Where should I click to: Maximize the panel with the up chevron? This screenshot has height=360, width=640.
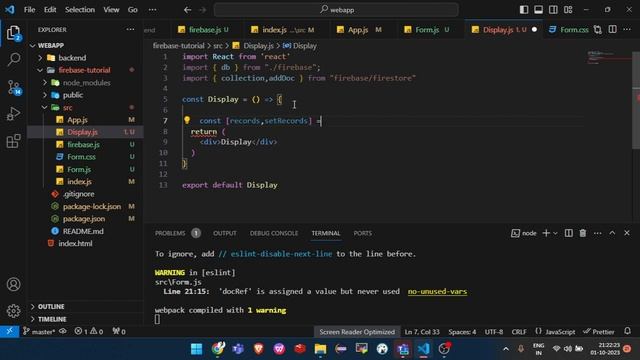click(x=612, y=233)
